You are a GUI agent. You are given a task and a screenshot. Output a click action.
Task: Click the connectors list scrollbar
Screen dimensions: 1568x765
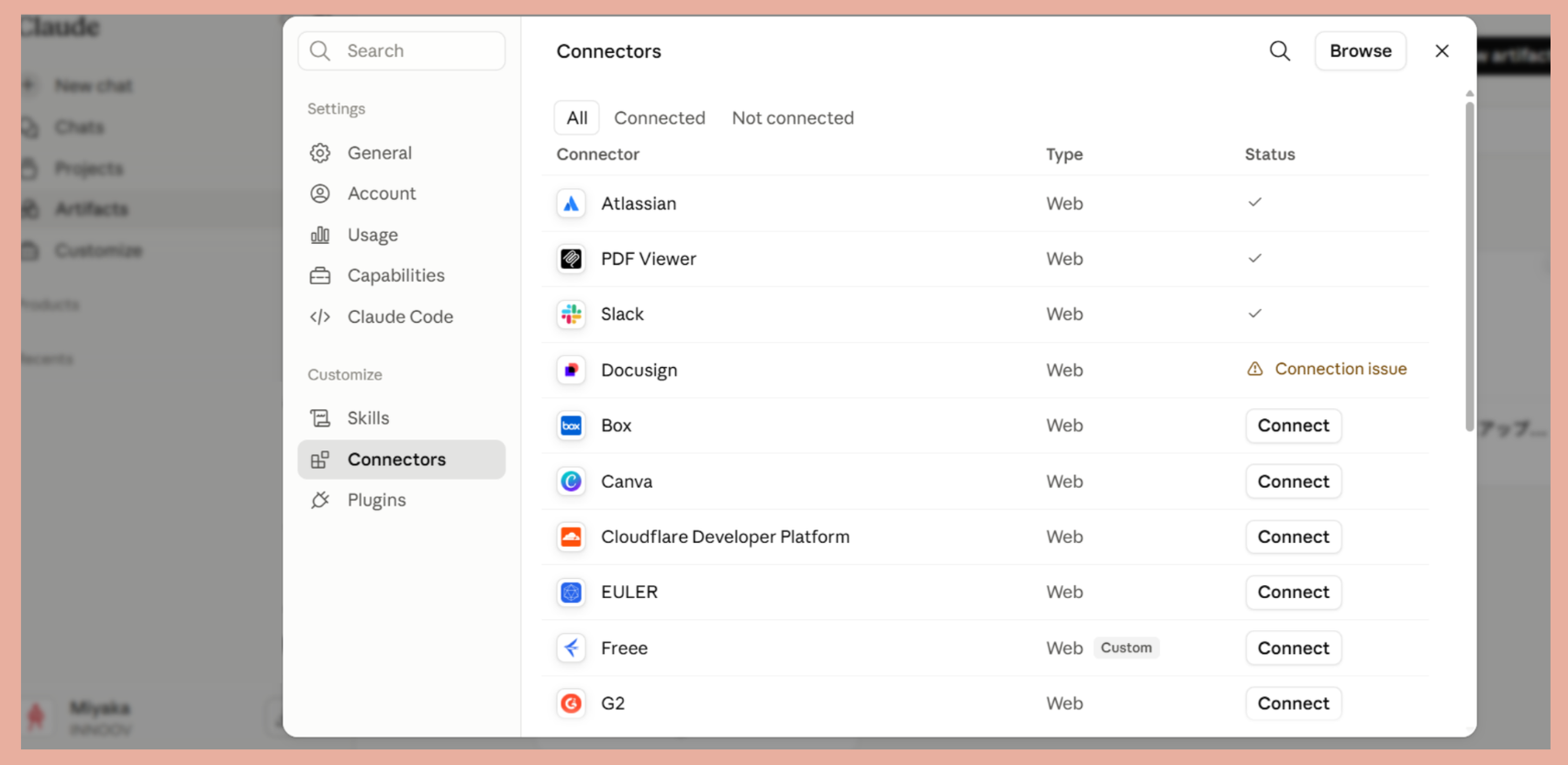1470,266
